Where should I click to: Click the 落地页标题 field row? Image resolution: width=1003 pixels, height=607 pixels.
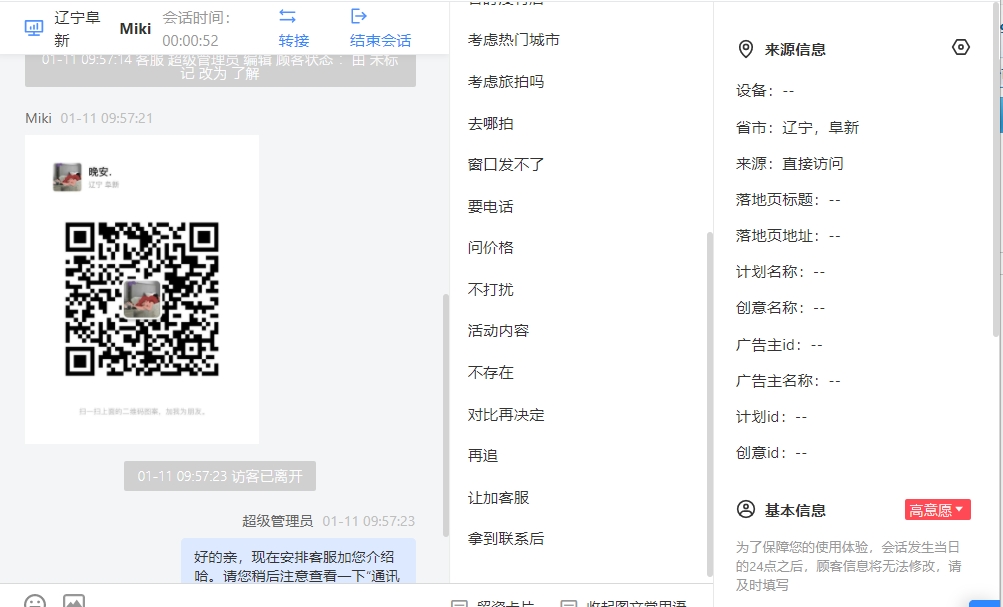pyautogui.click(x=788, y=200)
